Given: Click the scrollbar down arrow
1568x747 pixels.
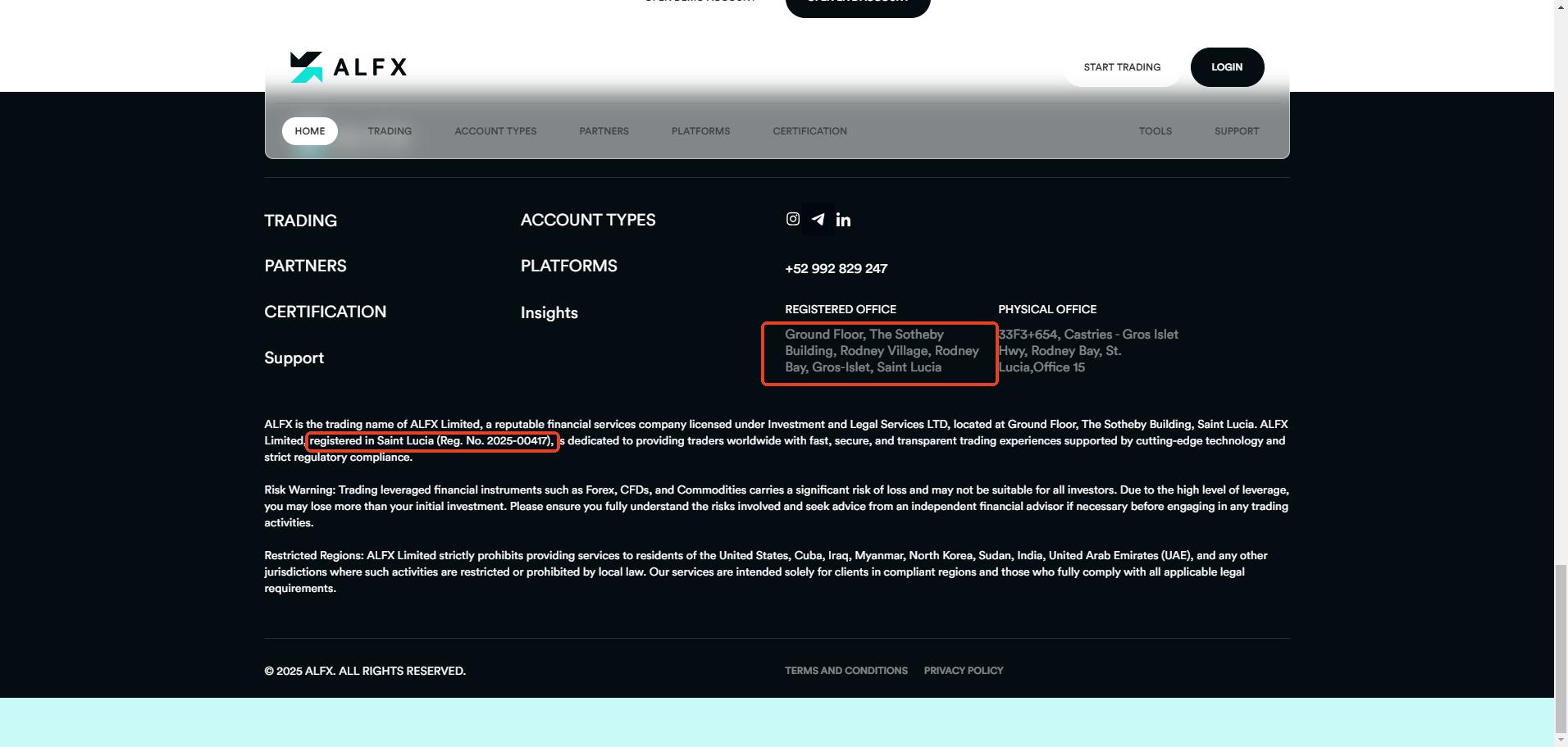Looking at the screenshot, I should (x=1561, y=740).
